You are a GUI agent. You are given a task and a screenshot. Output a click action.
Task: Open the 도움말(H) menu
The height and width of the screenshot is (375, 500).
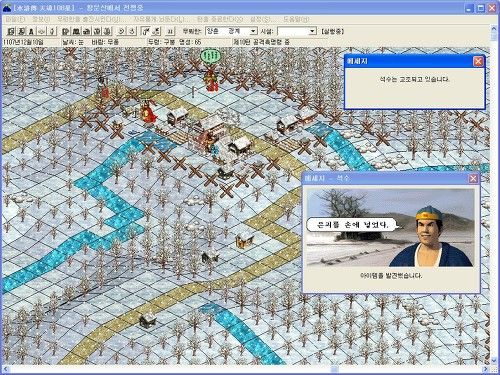point(296,19)
